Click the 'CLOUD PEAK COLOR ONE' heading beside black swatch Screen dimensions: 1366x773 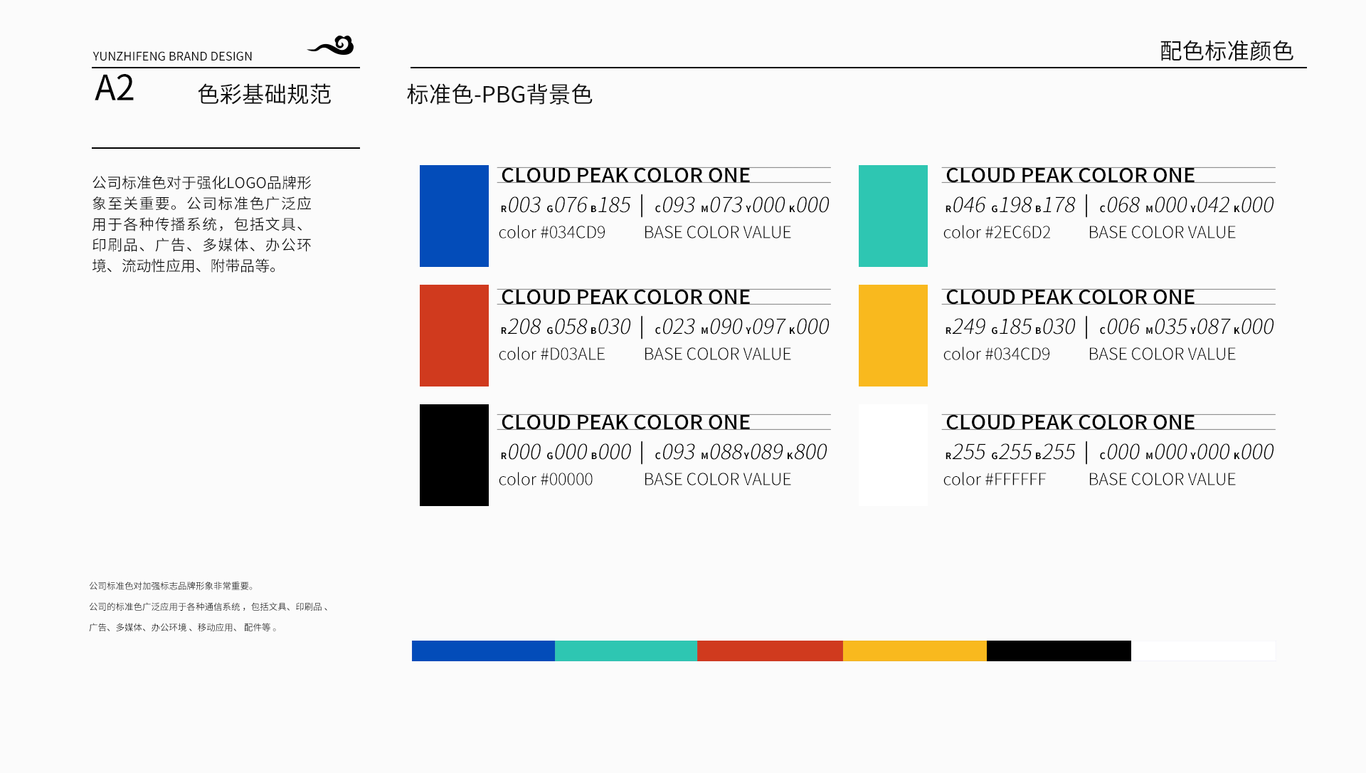[x=626, y=423]
